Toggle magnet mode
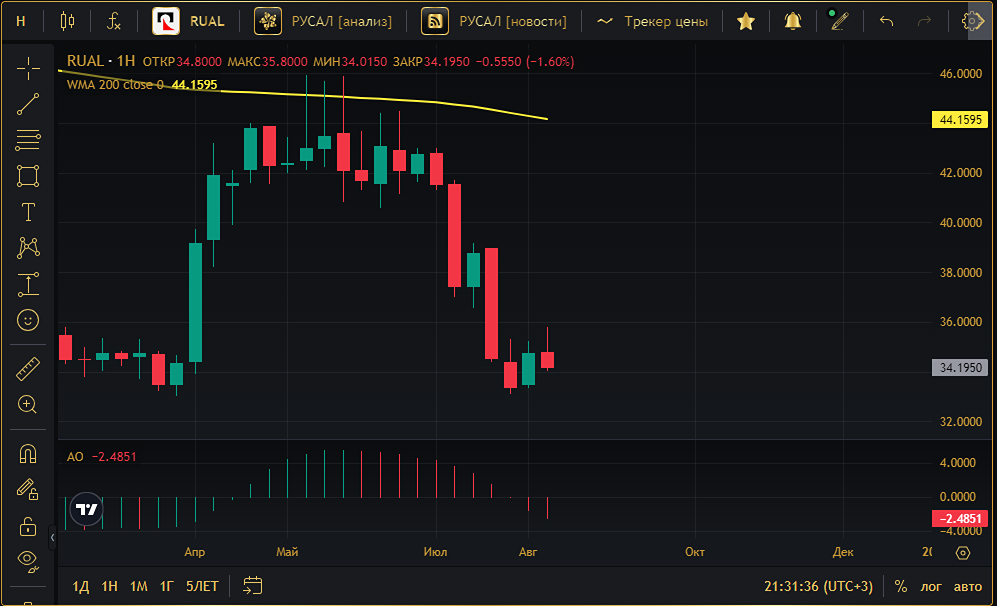This screenshot has height=606, width=997. (x=28, y=453)
